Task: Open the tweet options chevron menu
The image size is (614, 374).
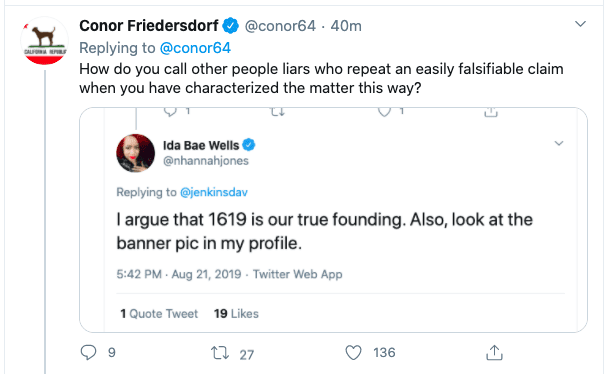Action: [580, 24]
